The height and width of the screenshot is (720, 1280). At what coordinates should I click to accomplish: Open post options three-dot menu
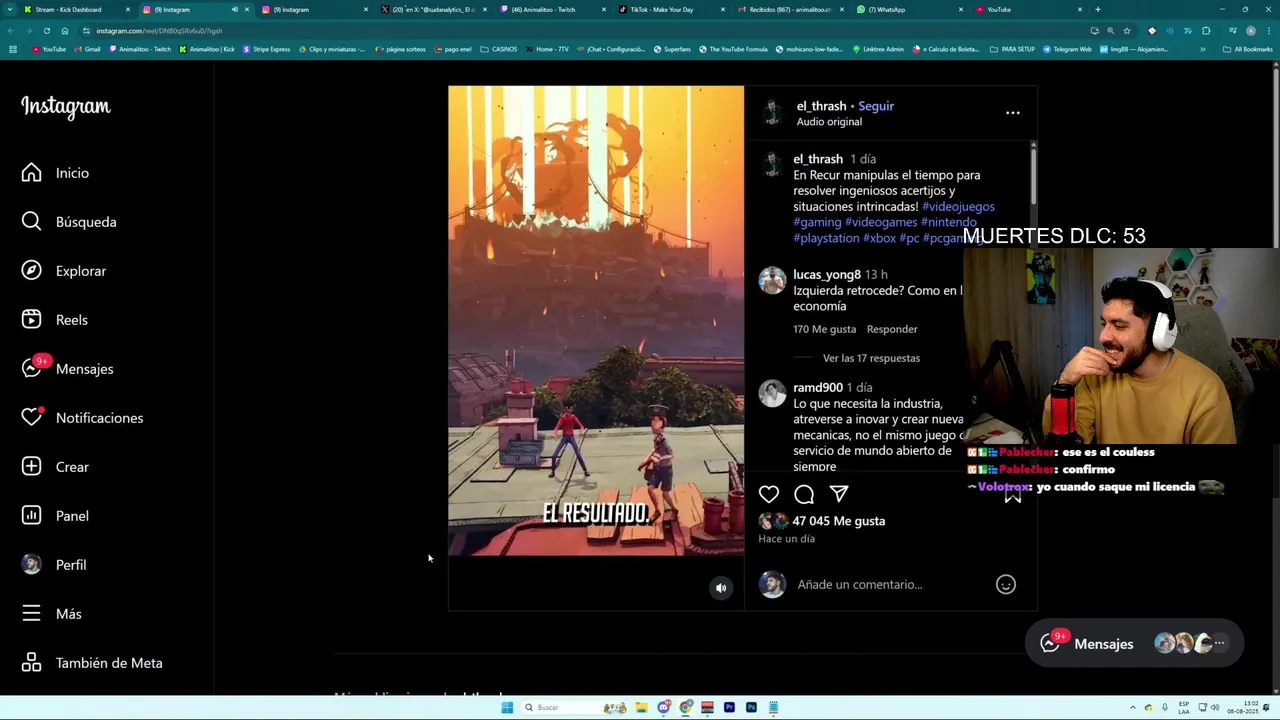coord(1013,113)
